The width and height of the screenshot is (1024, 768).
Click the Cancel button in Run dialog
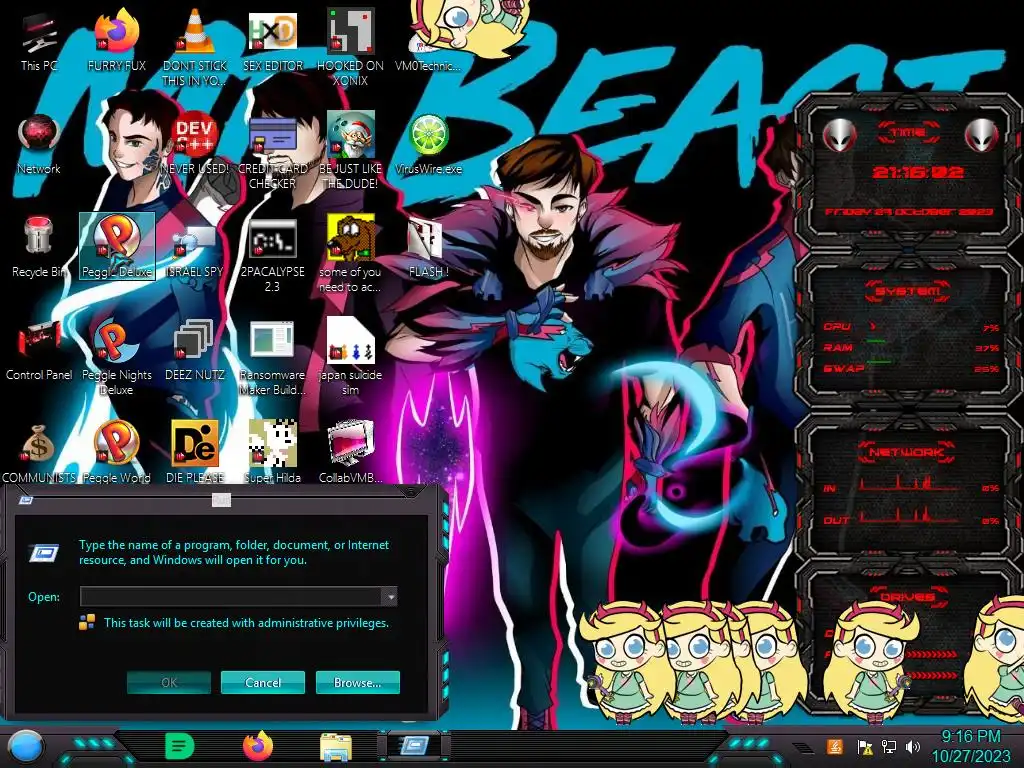(263, 682)
